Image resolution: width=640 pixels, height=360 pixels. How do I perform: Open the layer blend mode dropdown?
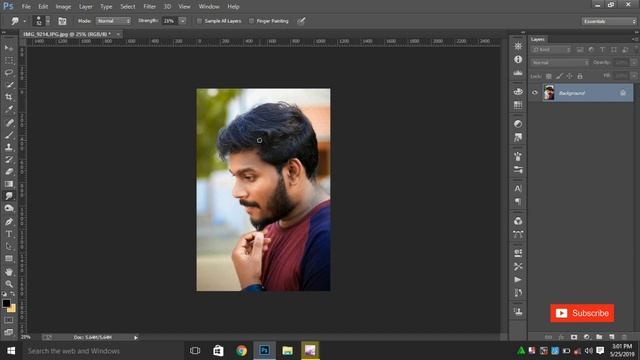560,63
